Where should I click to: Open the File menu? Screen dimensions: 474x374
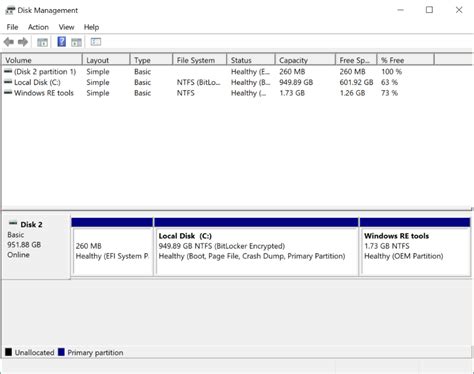12,27
